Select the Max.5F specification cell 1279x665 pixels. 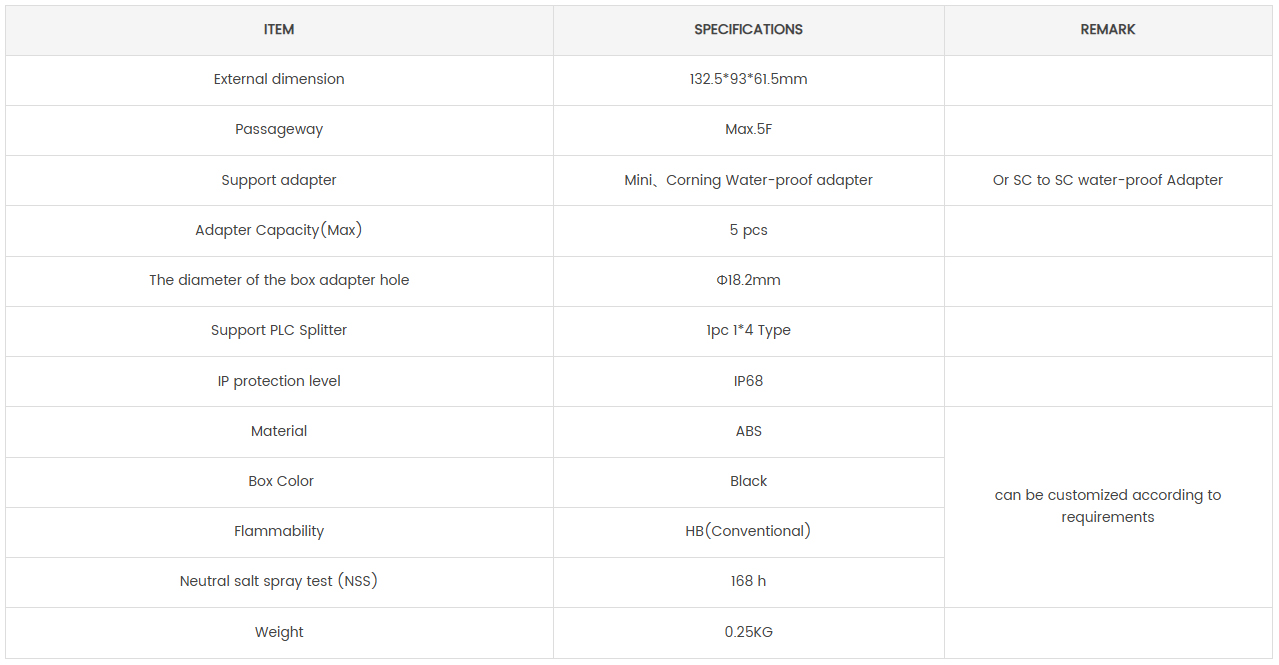pos(748,130)
